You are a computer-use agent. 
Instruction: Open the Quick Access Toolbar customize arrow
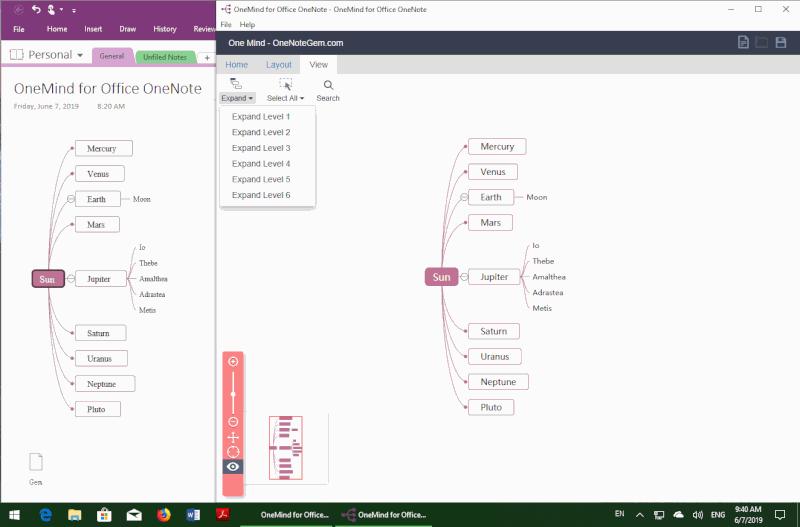click(74, 10)
